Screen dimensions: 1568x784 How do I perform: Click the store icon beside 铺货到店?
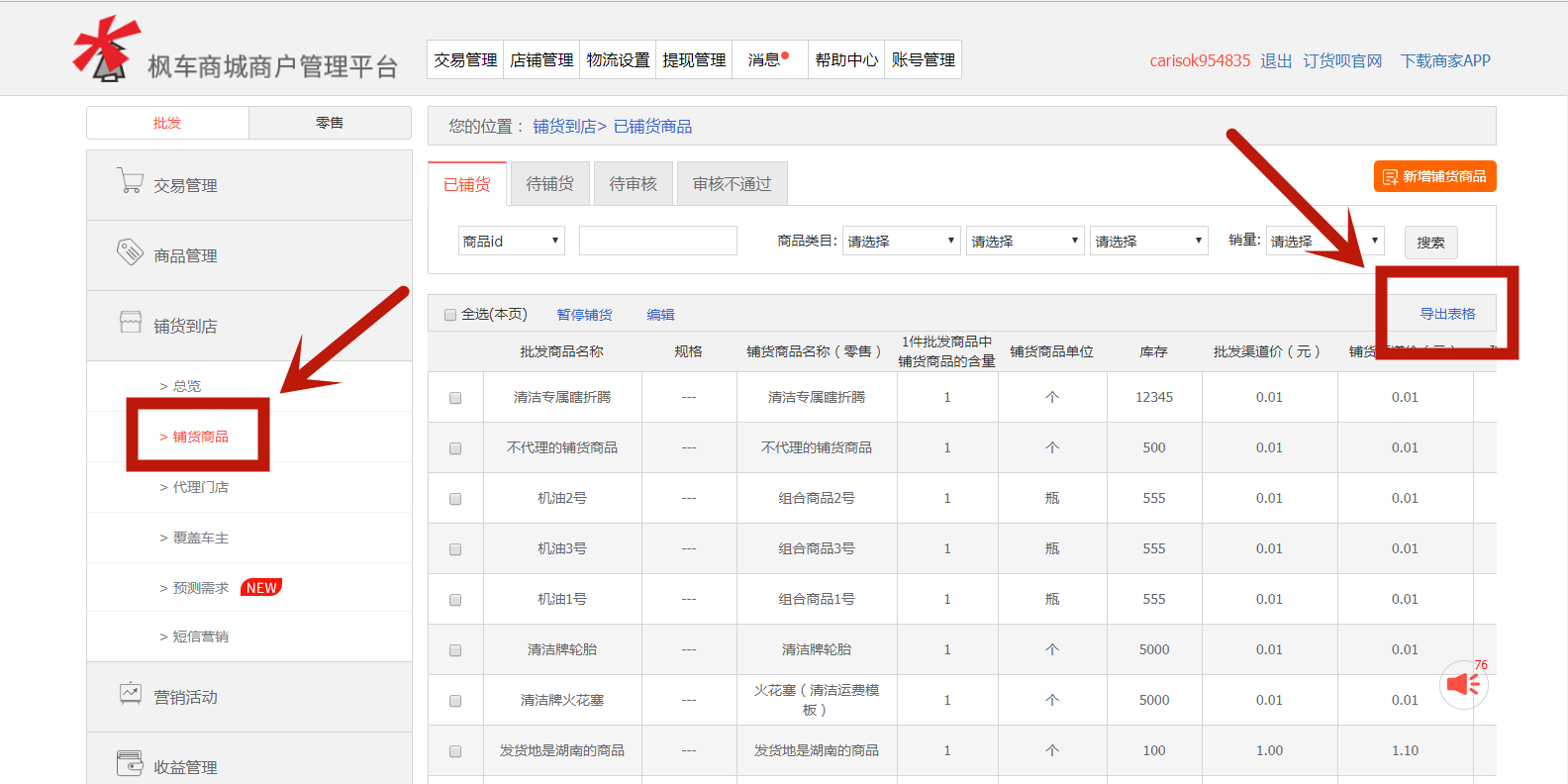[130, 323]
